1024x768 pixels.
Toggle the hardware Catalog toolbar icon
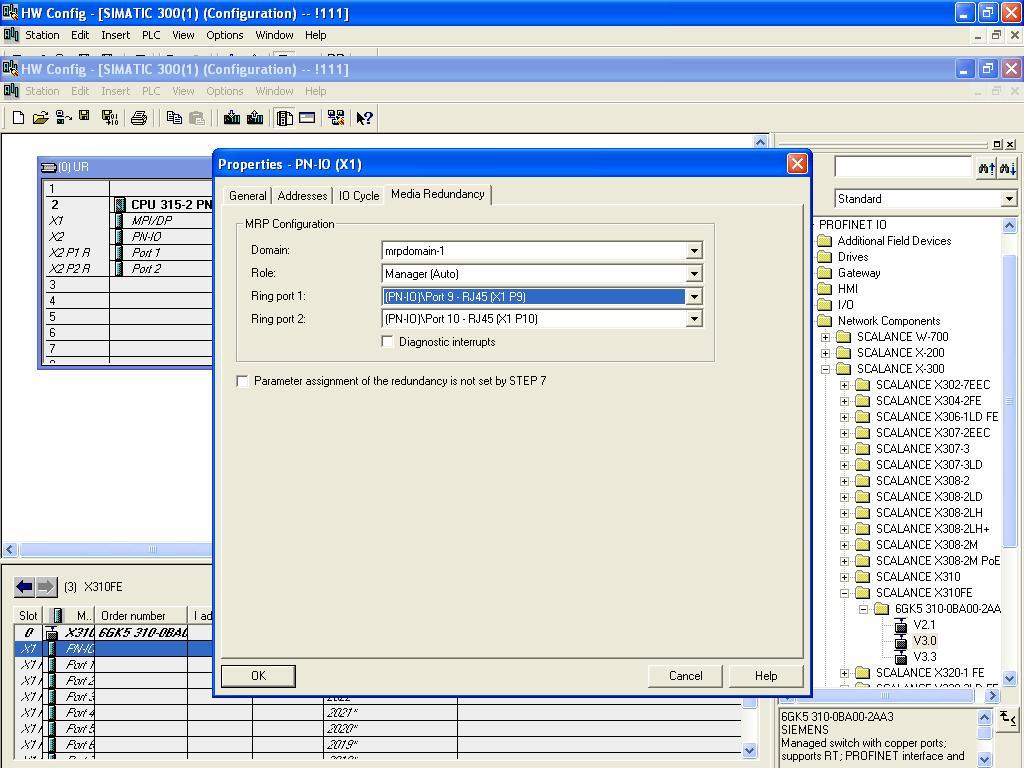coord(284,118)
